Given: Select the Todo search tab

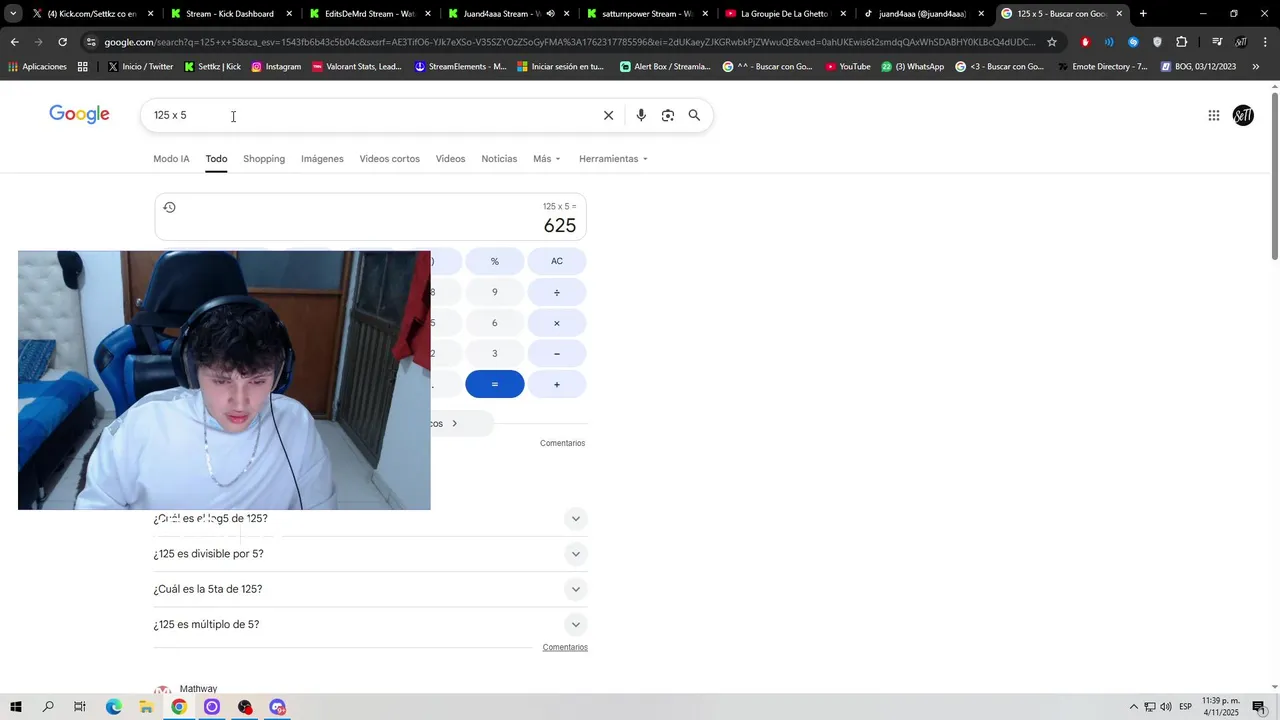Looking at the screenshot, I should coord(217,159).
